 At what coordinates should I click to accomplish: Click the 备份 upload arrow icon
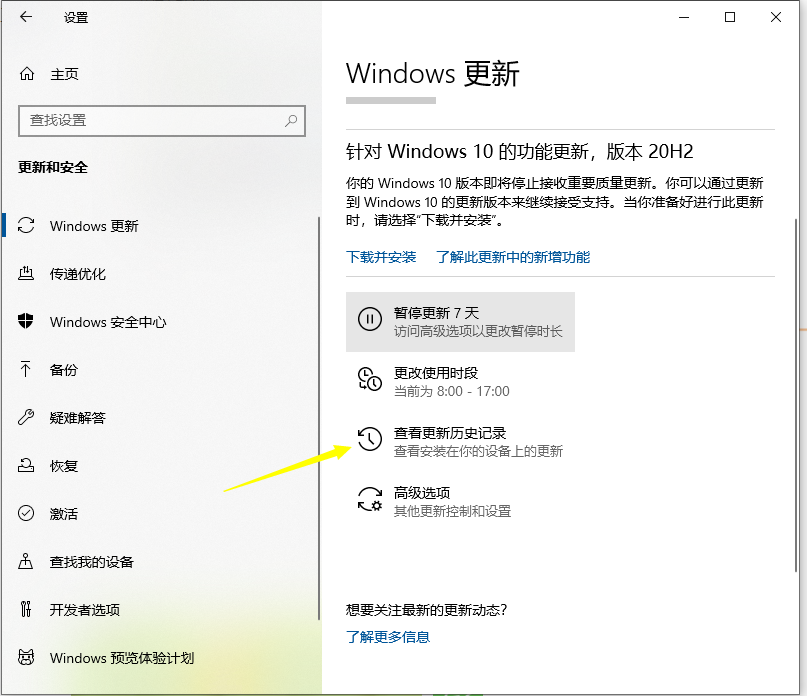[x=26, y=370]
